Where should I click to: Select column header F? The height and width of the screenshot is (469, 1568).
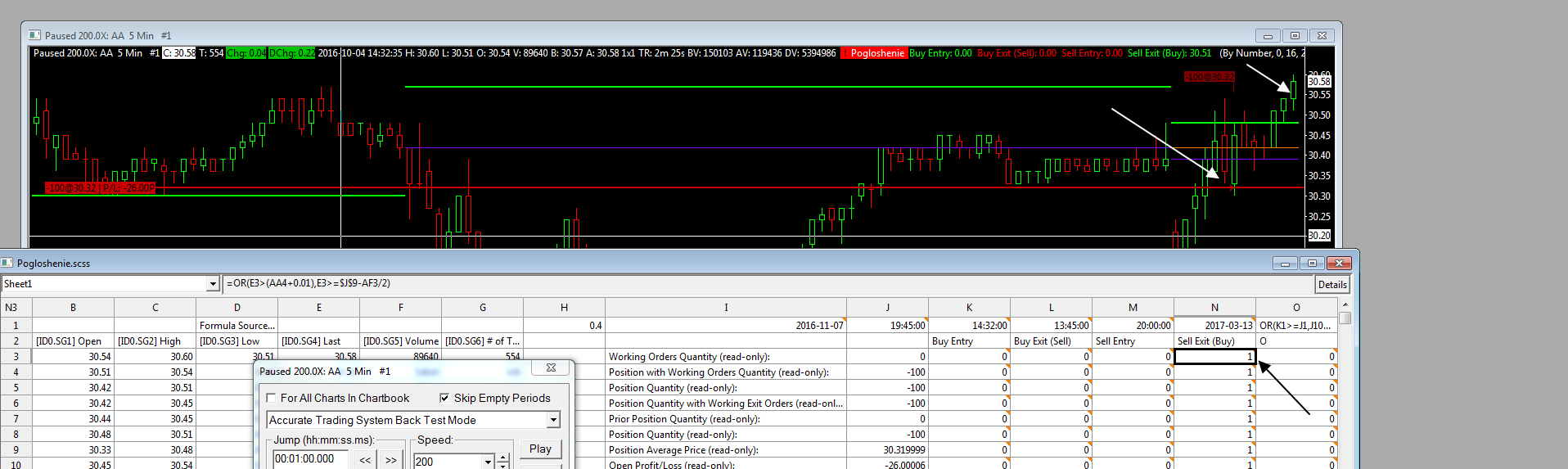coord(400,308)
